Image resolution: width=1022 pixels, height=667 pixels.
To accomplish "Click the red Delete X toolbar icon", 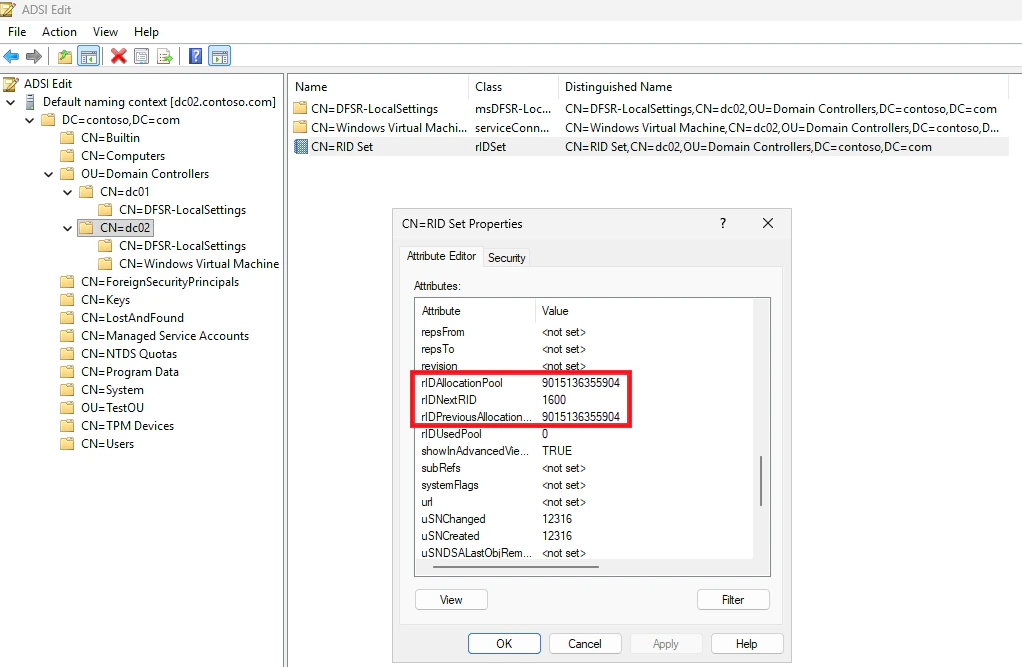I will pos(119,57).
